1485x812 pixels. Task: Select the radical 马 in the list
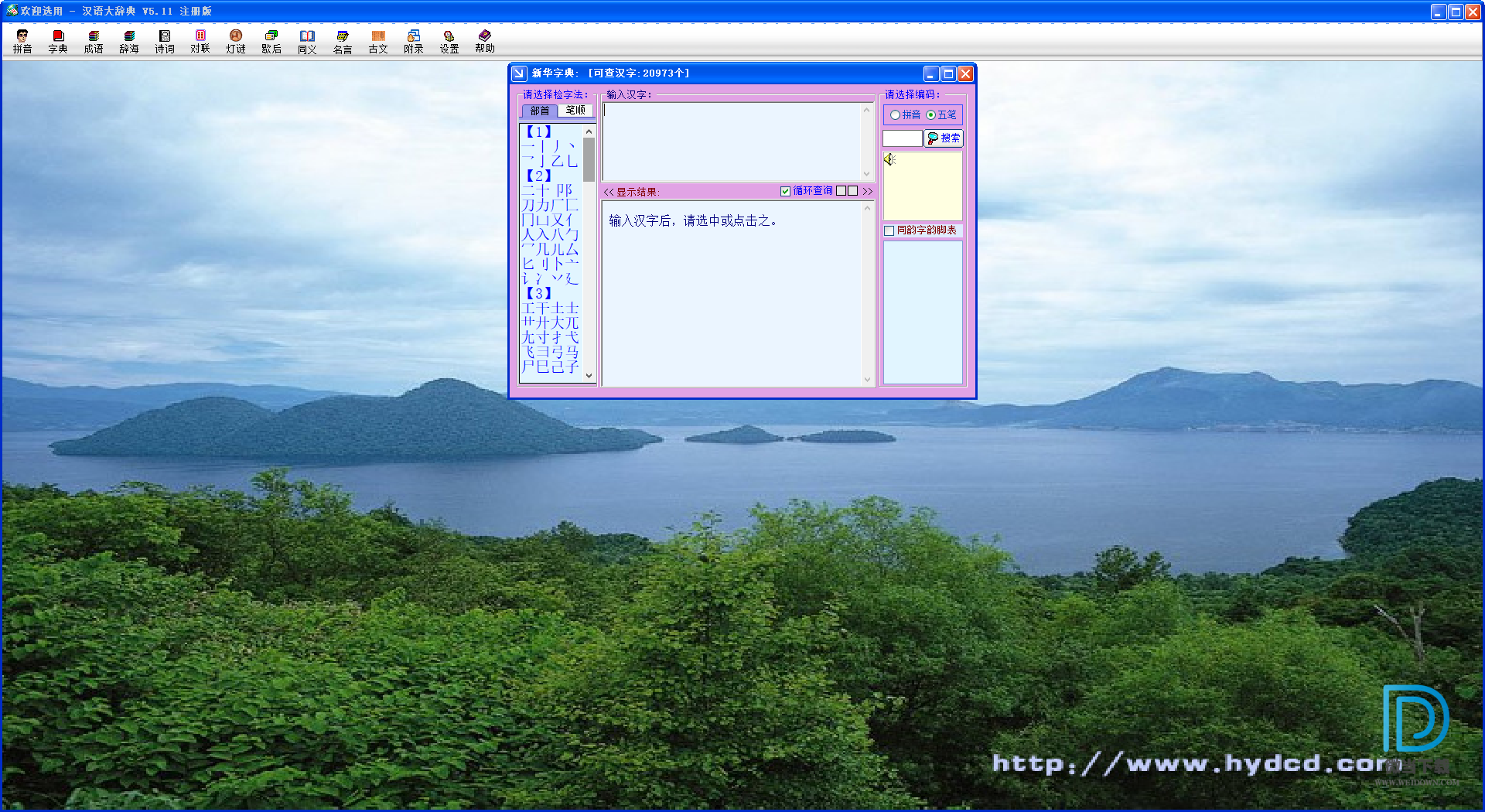pos(572,352)
